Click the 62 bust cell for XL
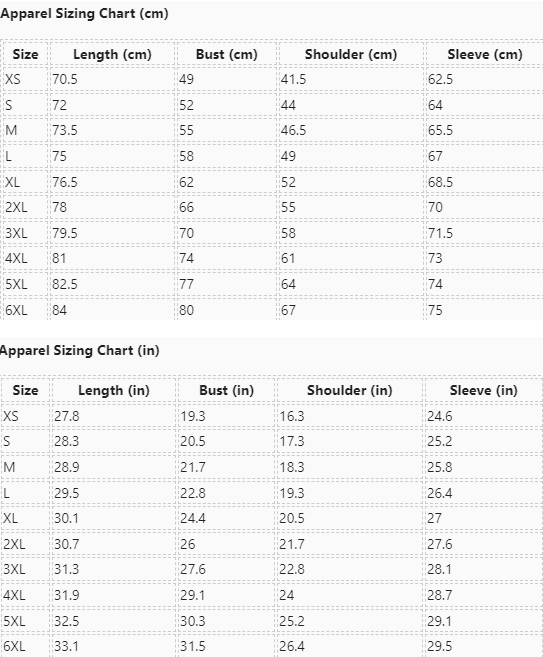This screenshot has height=657, width=543. click(x=227, y=182)
